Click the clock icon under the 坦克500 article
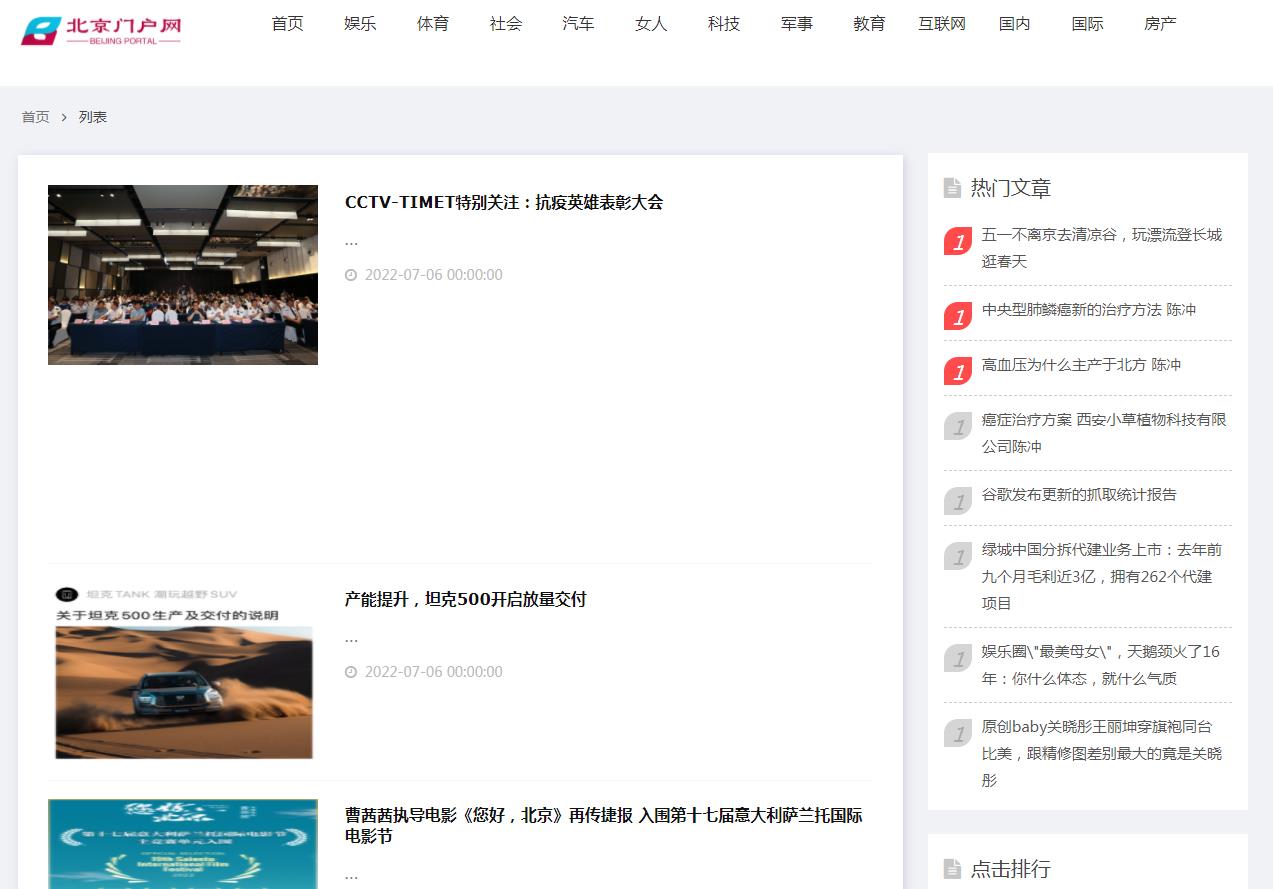This screenshot has height=889, width=1273. (351, 672)
